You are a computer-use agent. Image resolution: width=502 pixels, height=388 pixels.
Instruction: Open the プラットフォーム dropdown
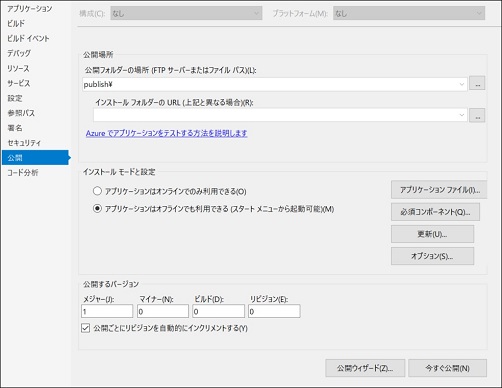pos(409,14)
